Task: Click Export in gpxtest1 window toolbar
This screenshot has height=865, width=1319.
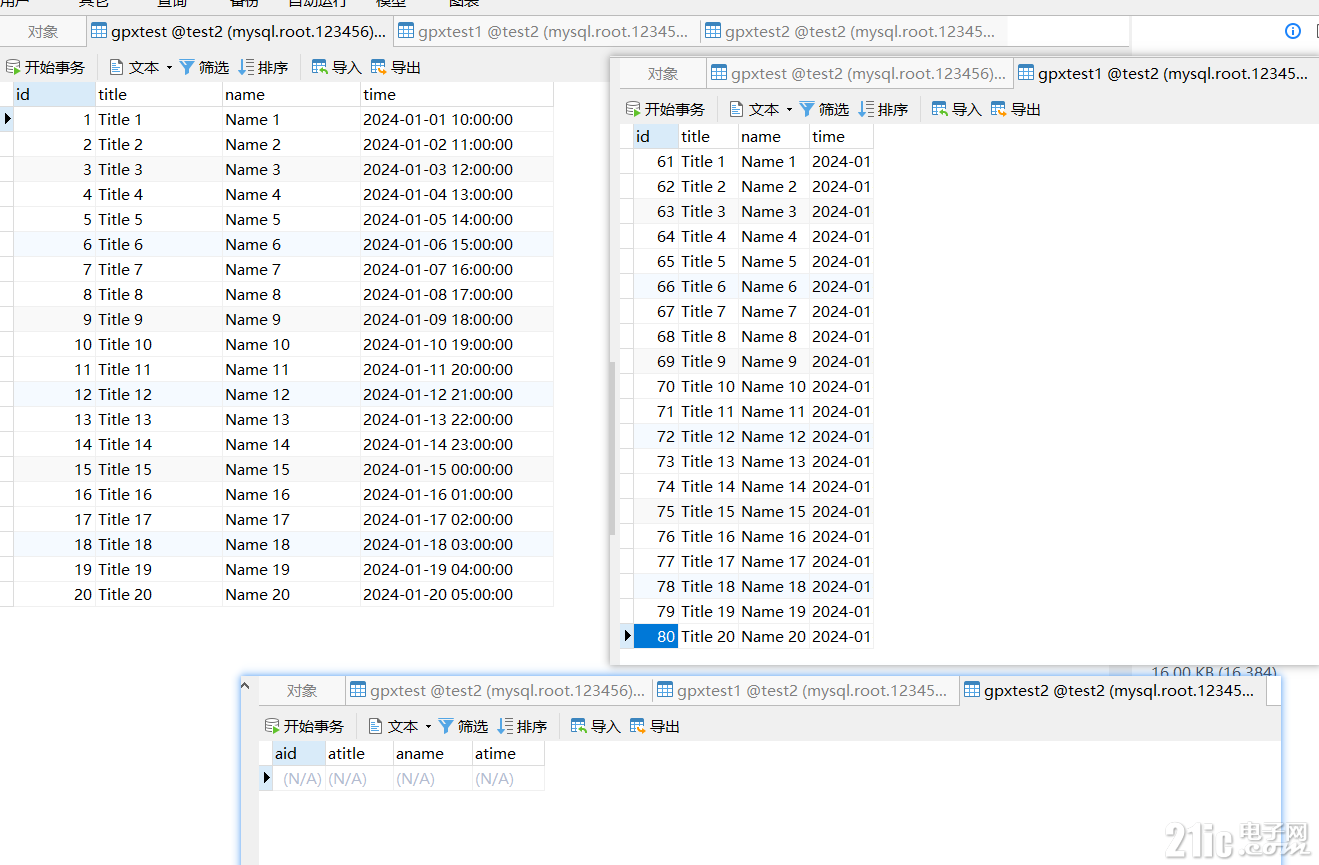Action: tap(1016, 109)
